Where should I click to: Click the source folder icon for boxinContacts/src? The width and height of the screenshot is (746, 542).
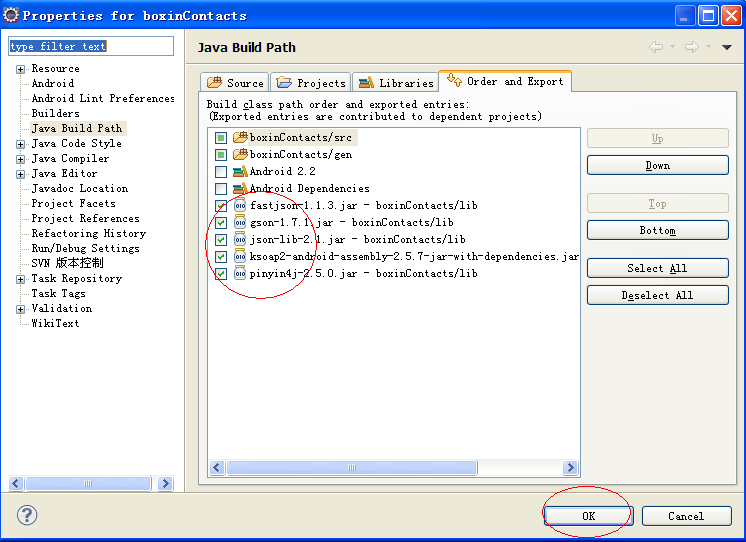240,138
